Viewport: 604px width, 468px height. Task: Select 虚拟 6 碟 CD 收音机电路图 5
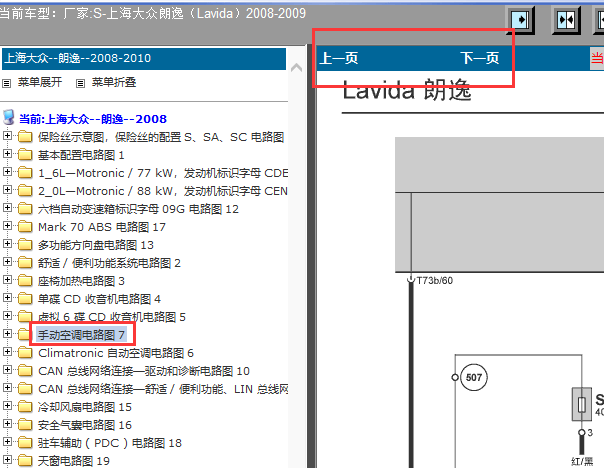click(112, 317)
